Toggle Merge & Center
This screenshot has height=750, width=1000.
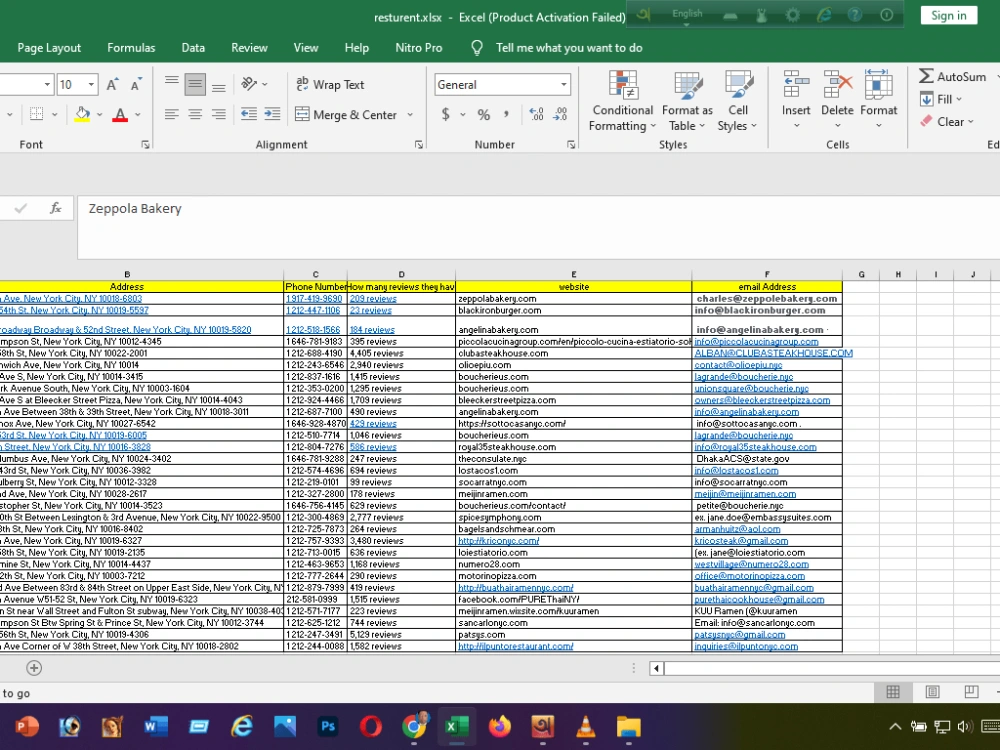click(x=346, y=115)
